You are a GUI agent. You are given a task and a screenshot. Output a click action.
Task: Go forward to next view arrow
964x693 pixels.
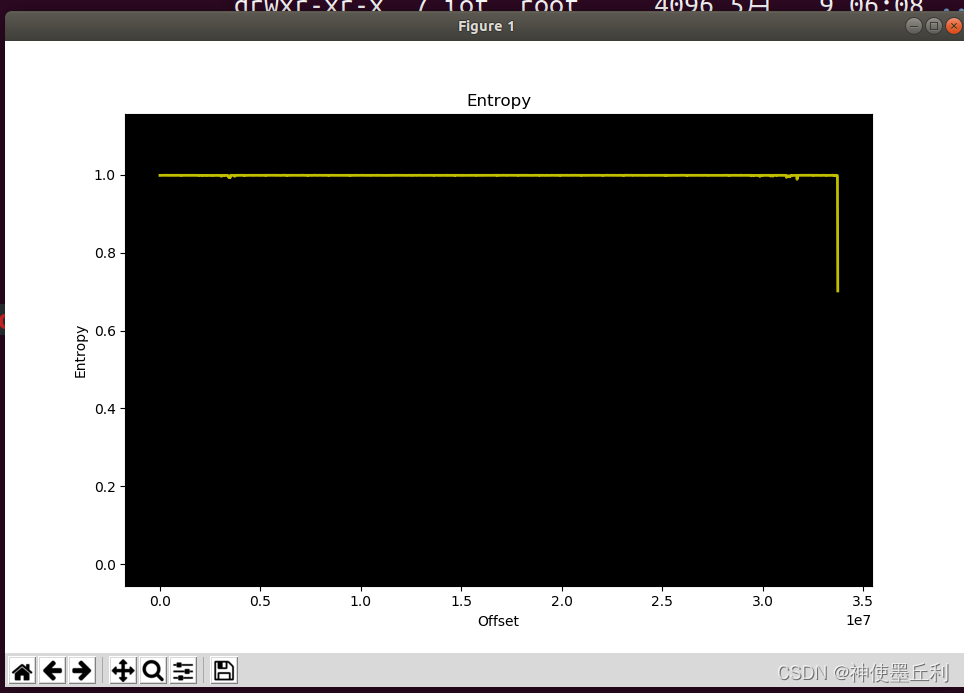82,670
